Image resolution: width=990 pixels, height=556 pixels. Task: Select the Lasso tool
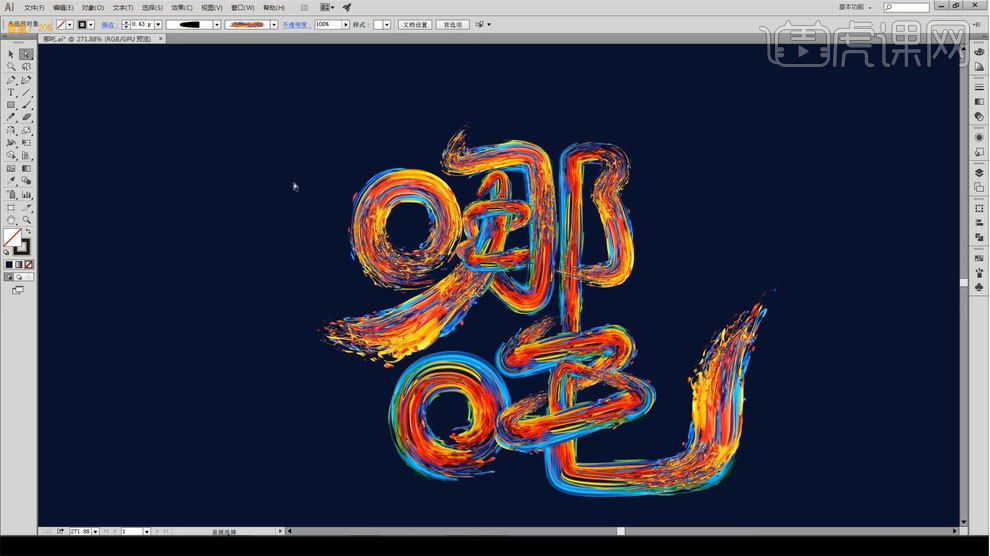pos(26,67)
